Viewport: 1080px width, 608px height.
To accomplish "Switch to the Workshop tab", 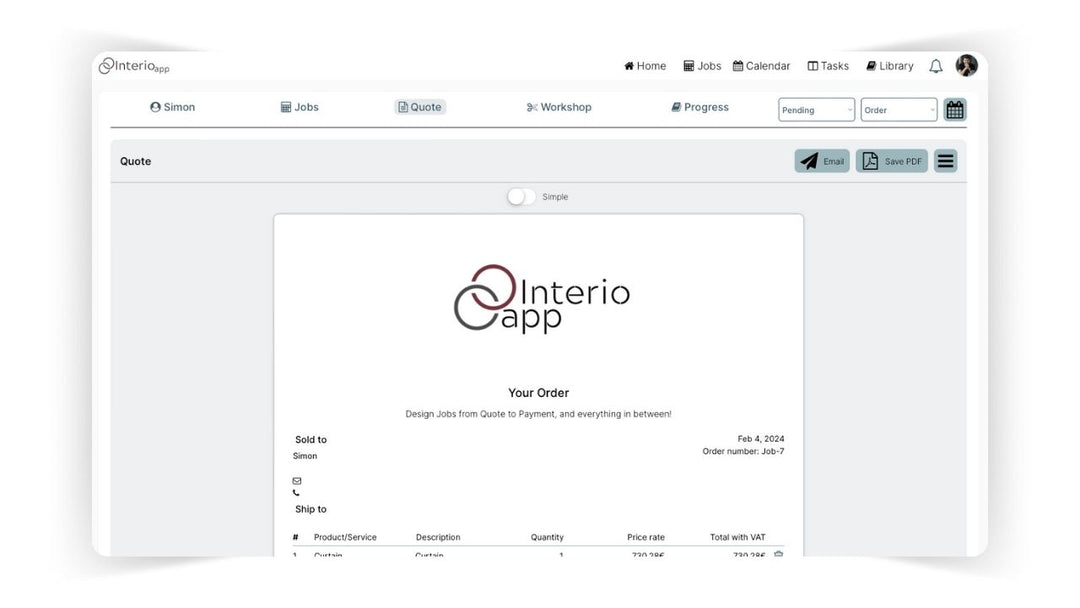I will point(559,107).
